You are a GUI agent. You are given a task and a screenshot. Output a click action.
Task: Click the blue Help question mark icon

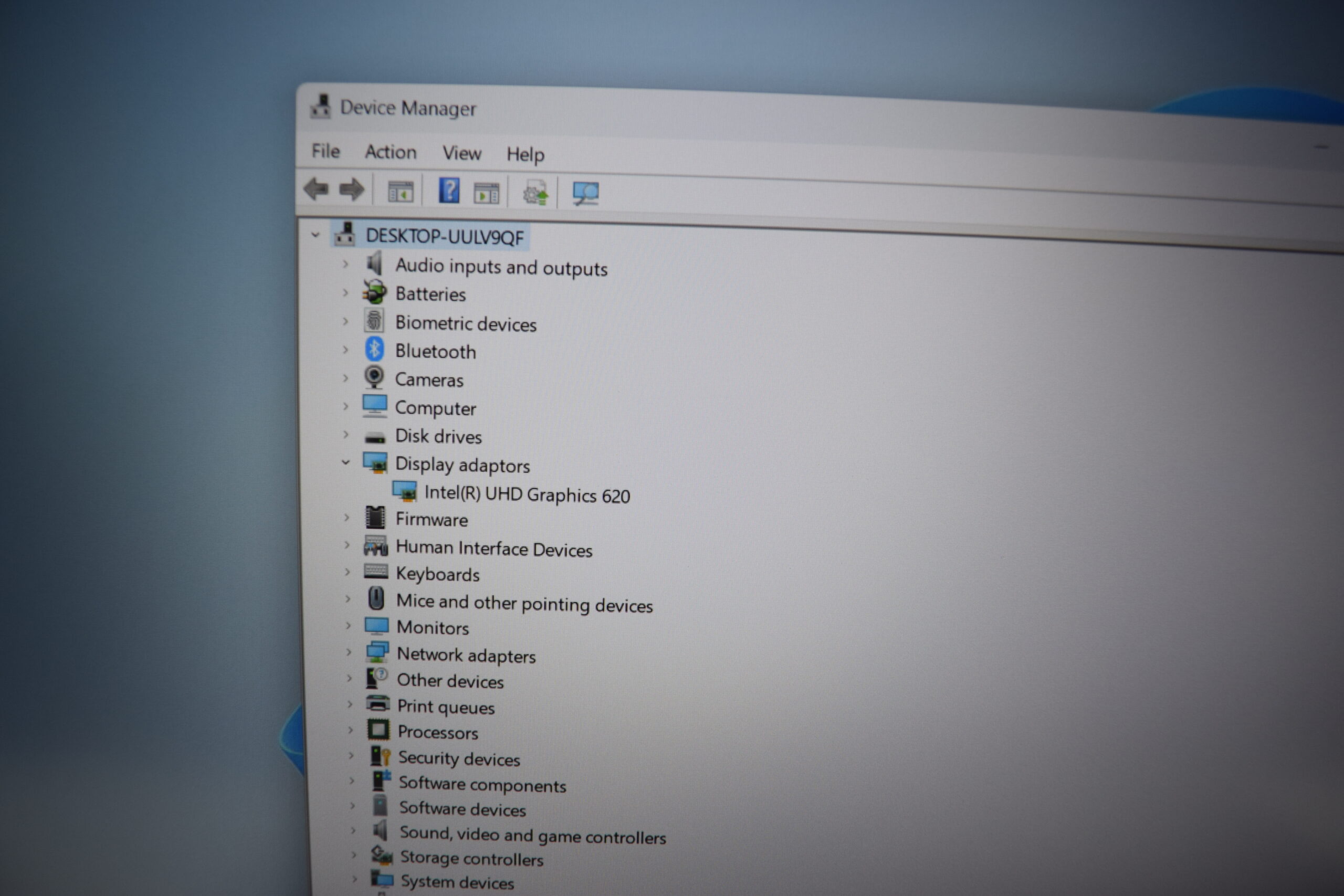pos(449,191)
